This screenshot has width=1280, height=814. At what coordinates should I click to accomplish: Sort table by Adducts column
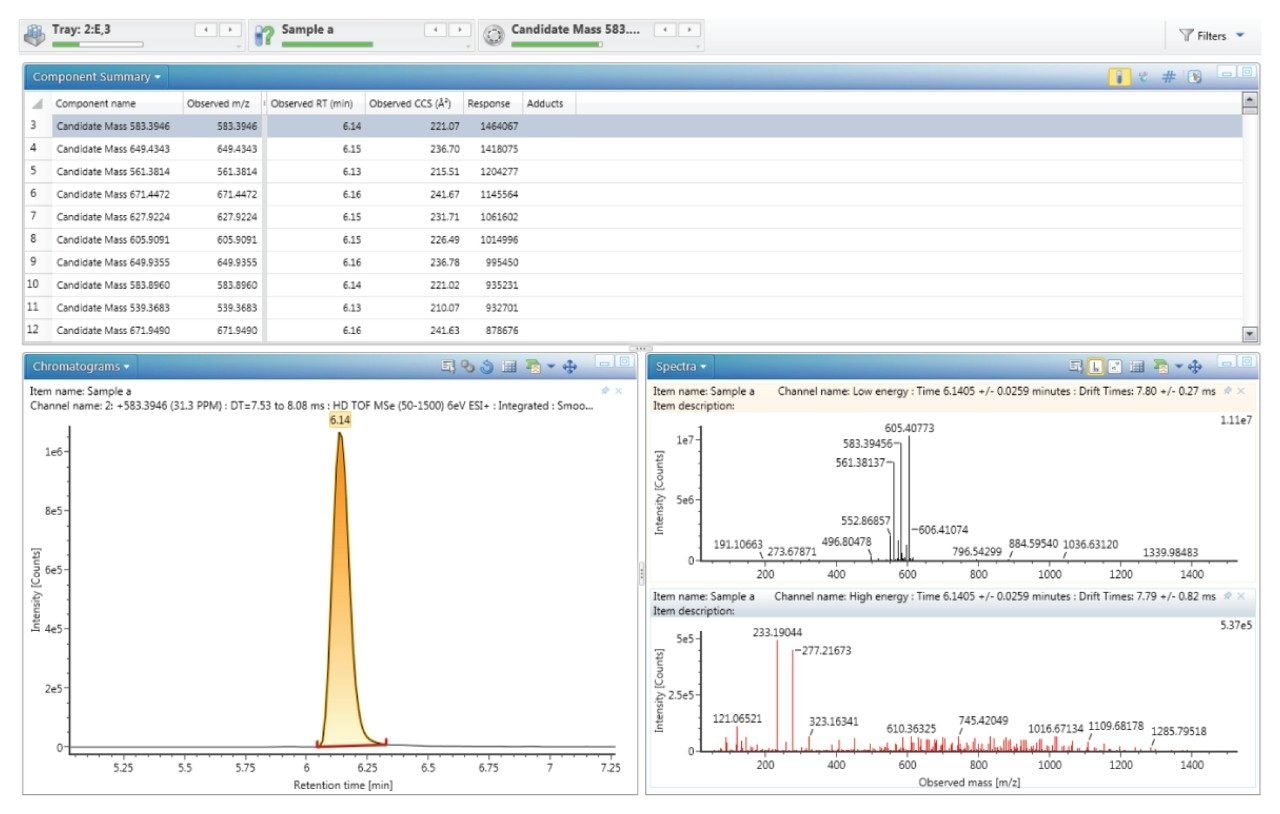547,103
